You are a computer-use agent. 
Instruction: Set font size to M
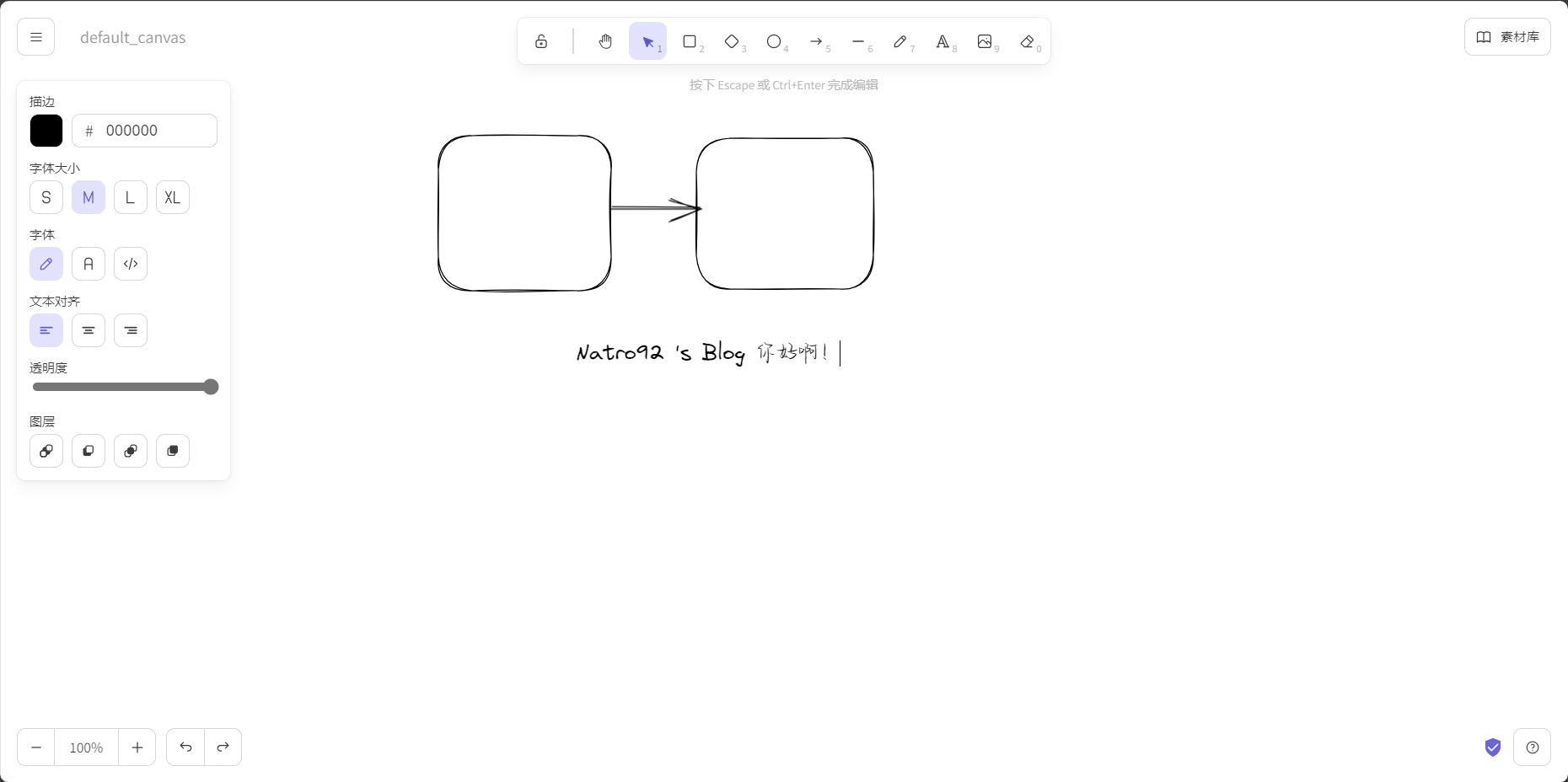click(89, 197)
